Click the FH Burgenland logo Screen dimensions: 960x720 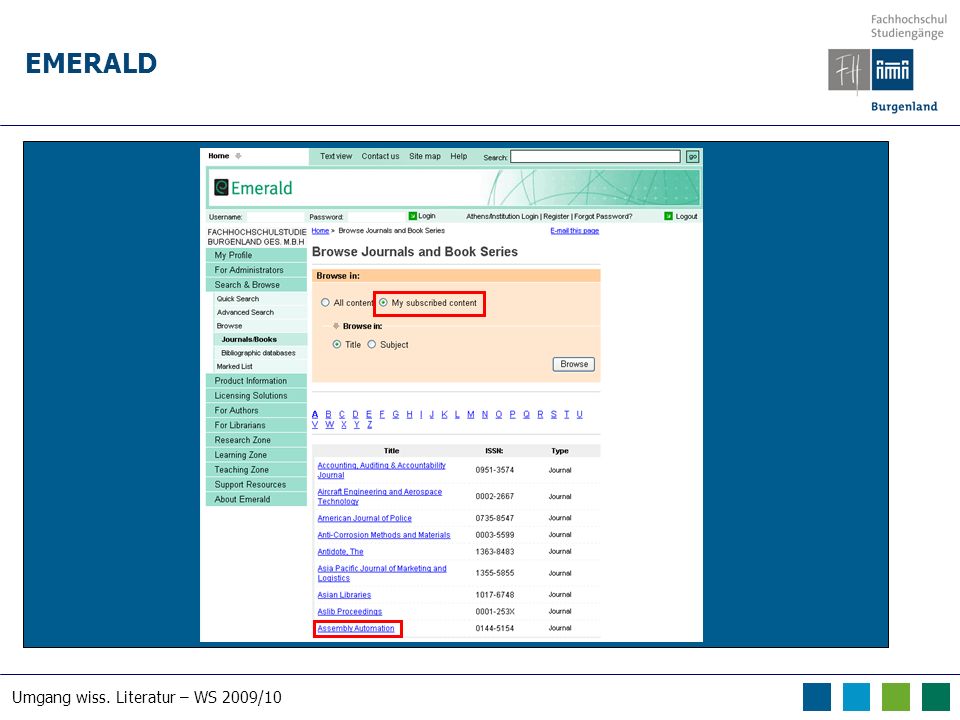871,70
